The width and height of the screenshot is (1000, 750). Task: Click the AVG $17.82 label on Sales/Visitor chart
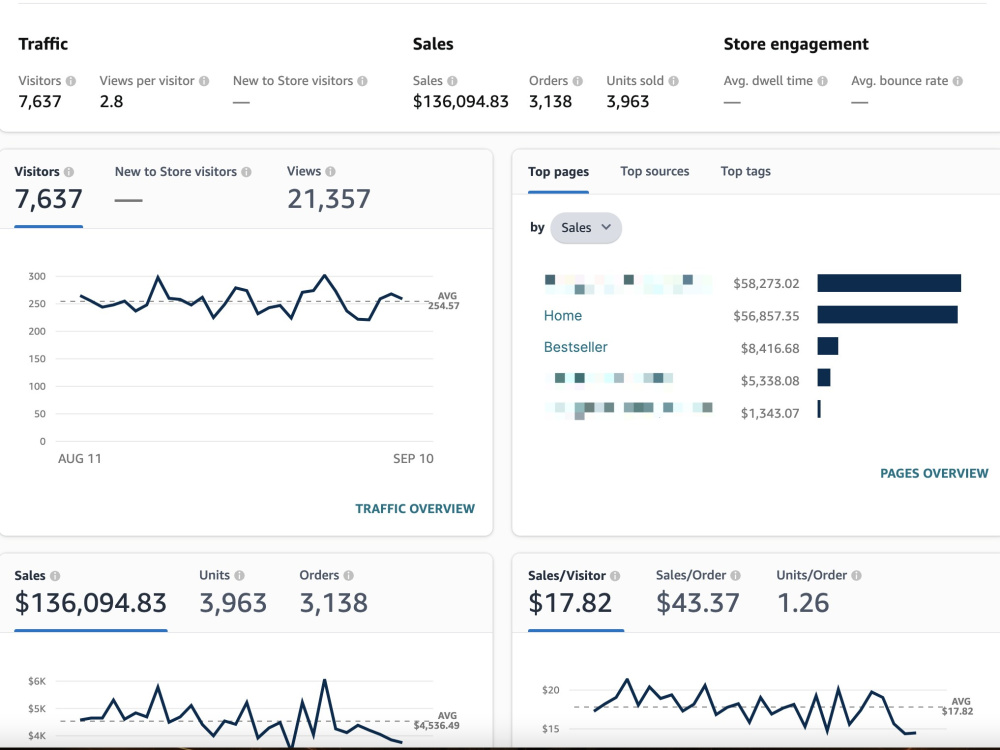tap(959, 707)
